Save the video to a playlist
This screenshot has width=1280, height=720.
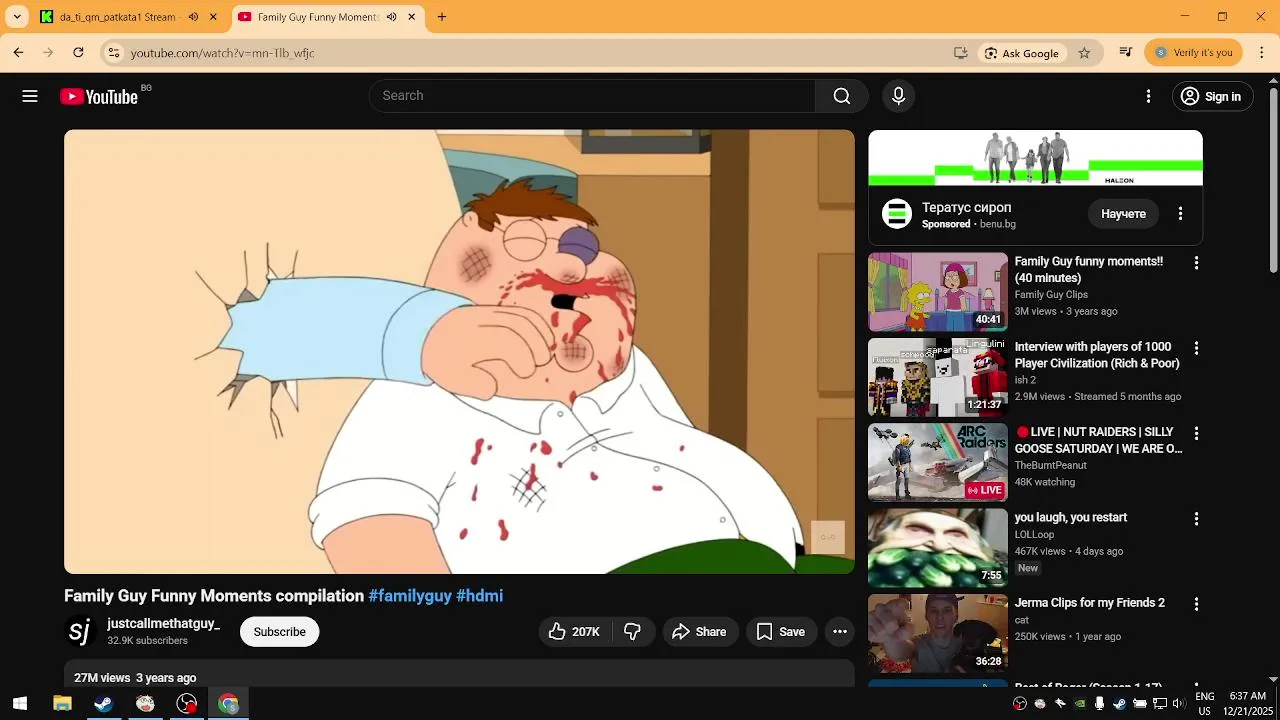[x=781, y=632]
